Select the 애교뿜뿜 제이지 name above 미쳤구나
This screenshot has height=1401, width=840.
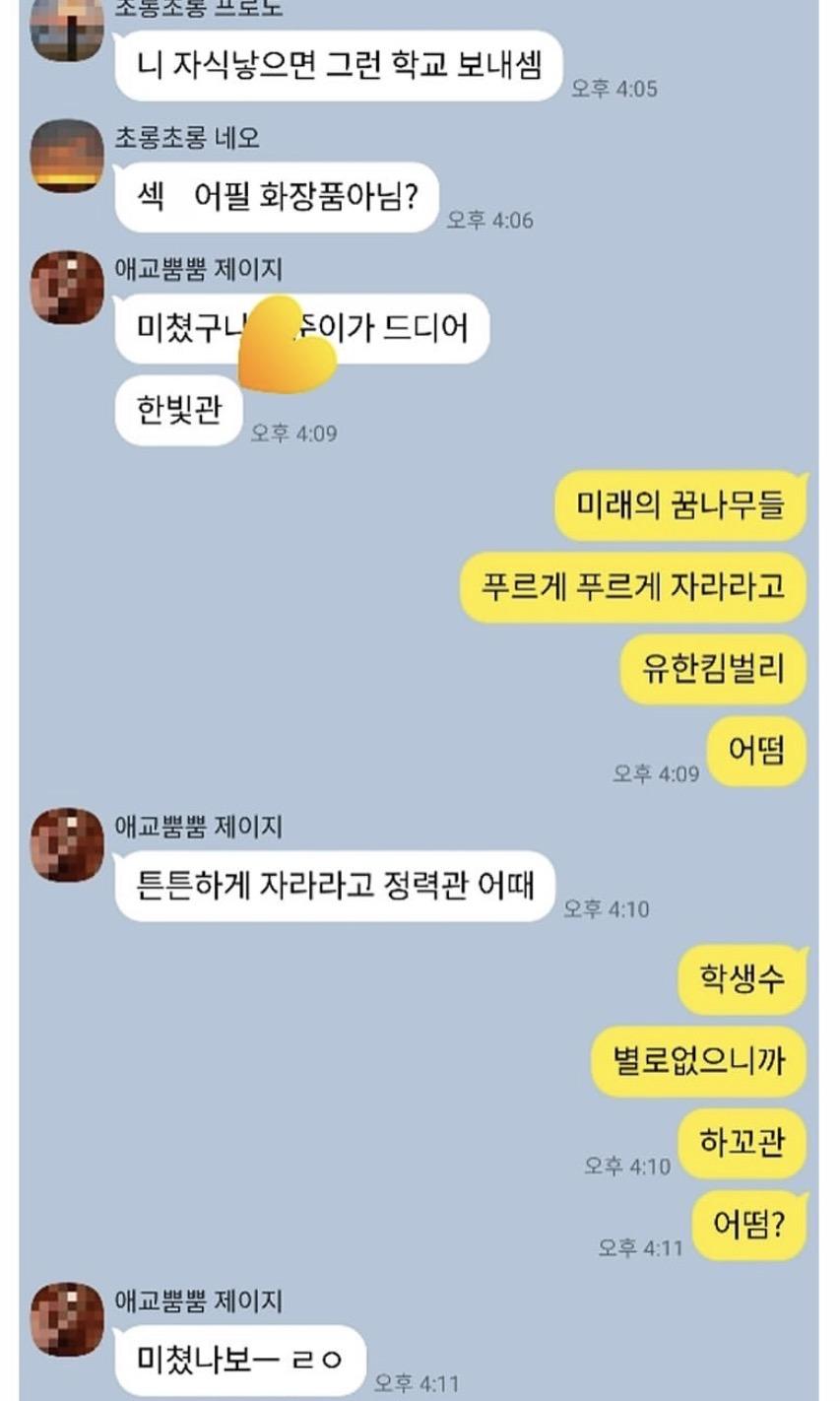click(x=199, y=269)
